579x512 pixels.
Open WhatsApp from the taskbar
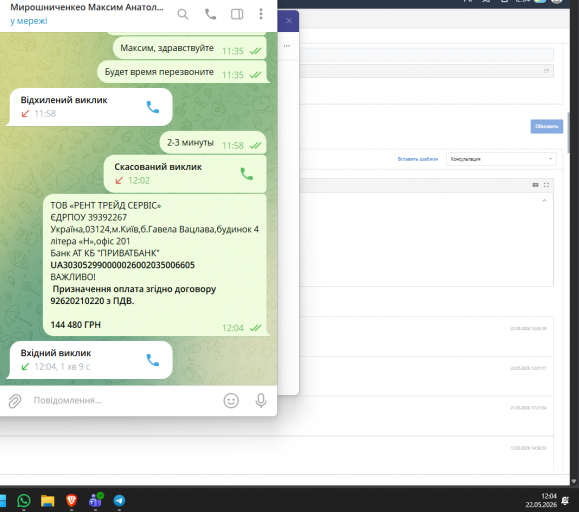[24, 501]
